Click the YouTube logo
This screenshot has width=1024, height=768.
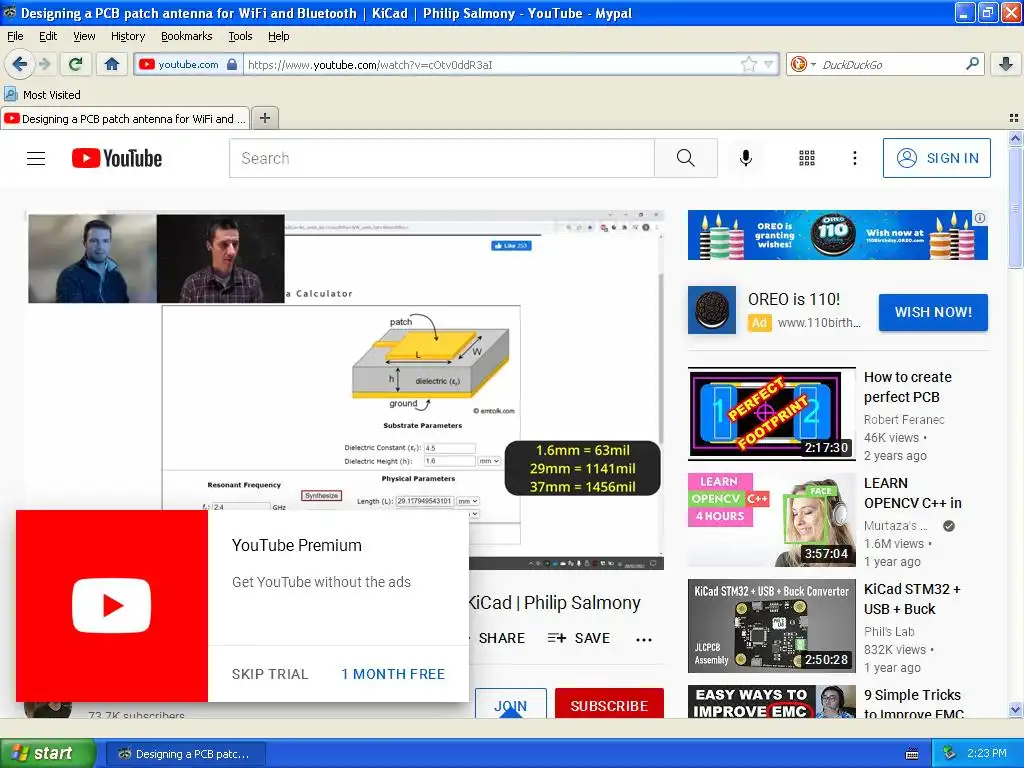tap(117, 158)
